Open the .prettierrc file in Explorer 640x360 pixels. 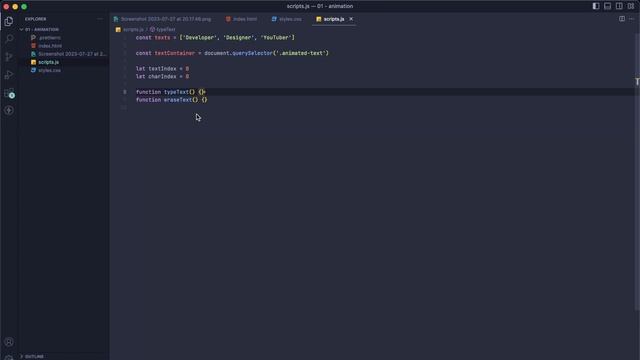(65, 38)
